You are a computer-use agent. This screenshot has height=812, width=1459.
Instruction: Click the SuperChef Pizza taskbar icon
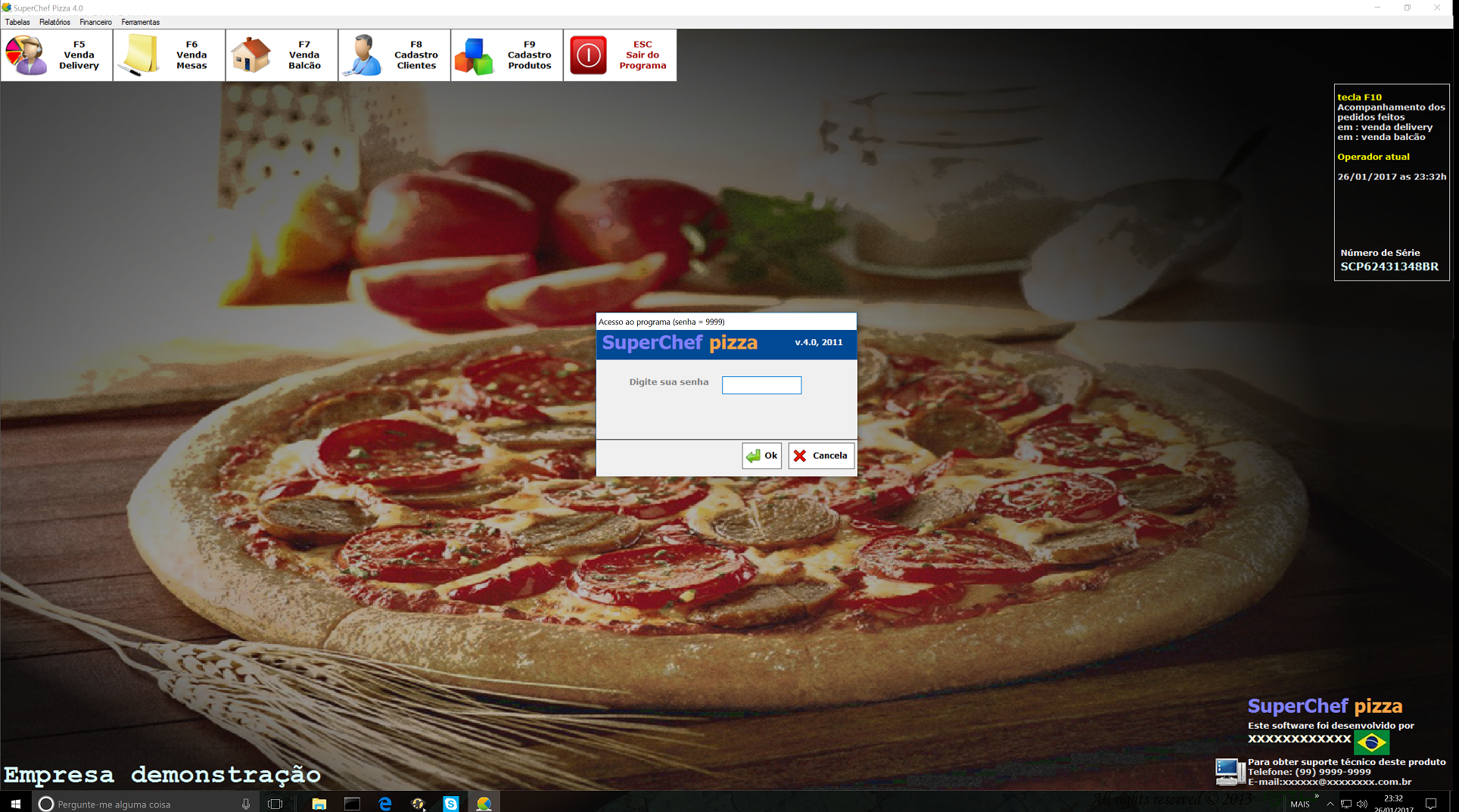point(484,804)
